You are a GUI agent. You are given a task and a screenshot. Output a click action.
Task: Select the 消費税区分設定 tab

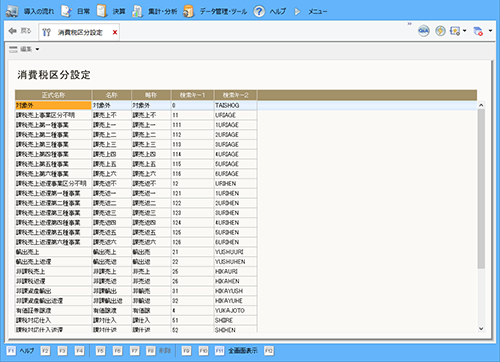pyautogui.click(x=80, y=32)
